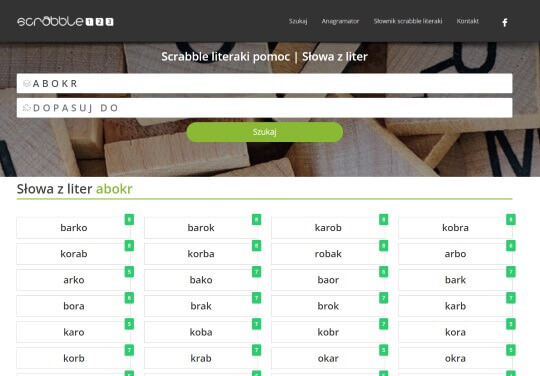Click the scrabble123 logo
Screen dimensions: 540x376
[65, 21]
